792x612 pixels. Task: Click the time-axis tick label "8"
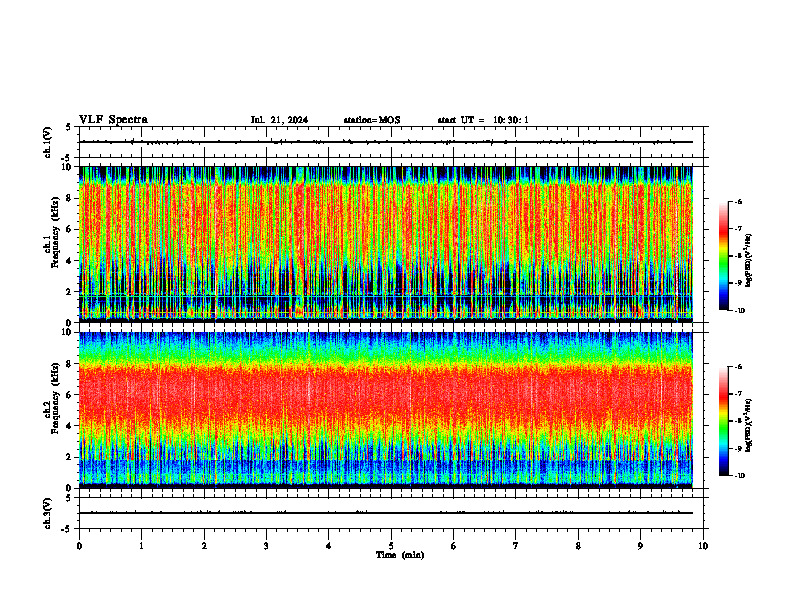(578, 546)
